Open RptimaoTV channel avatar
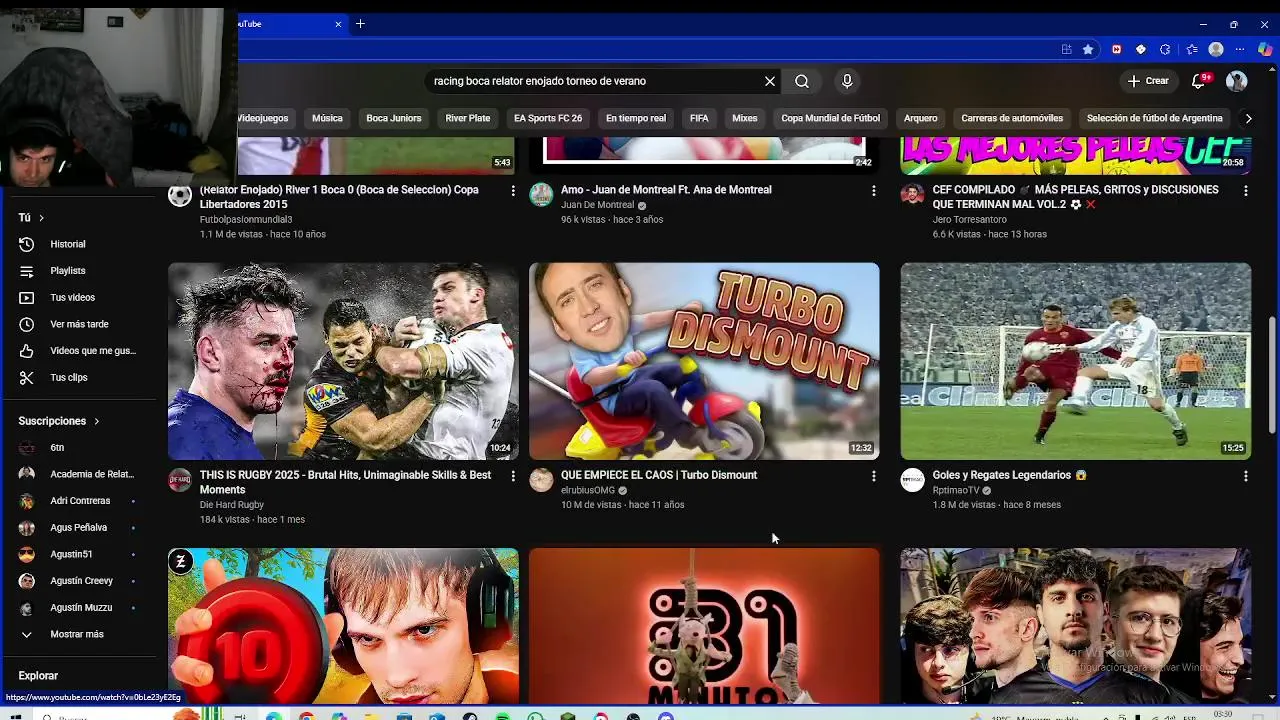 (x=913, y=480)
